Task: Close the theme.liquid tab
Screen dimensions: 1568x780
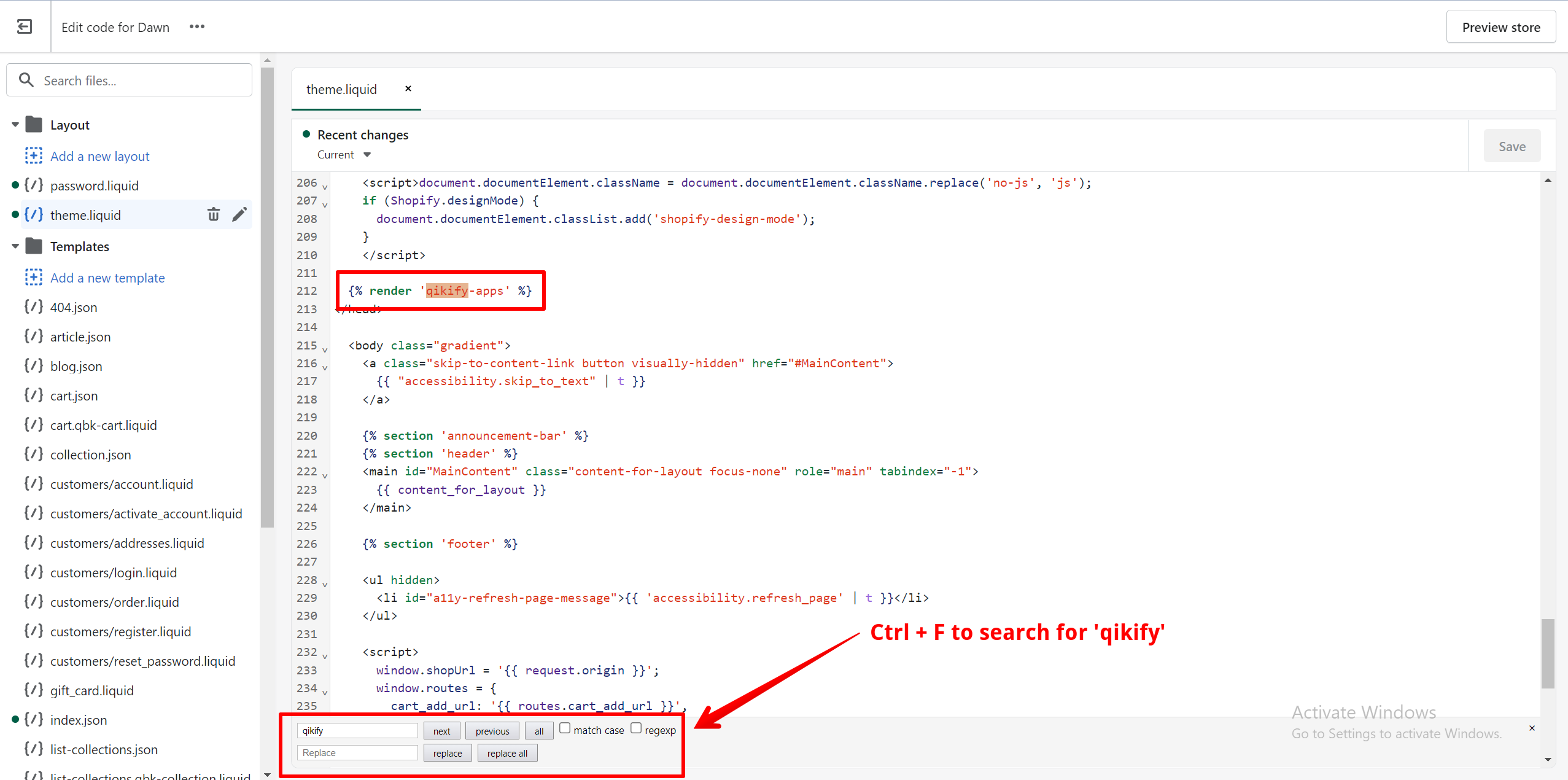Action: [408, 88]
